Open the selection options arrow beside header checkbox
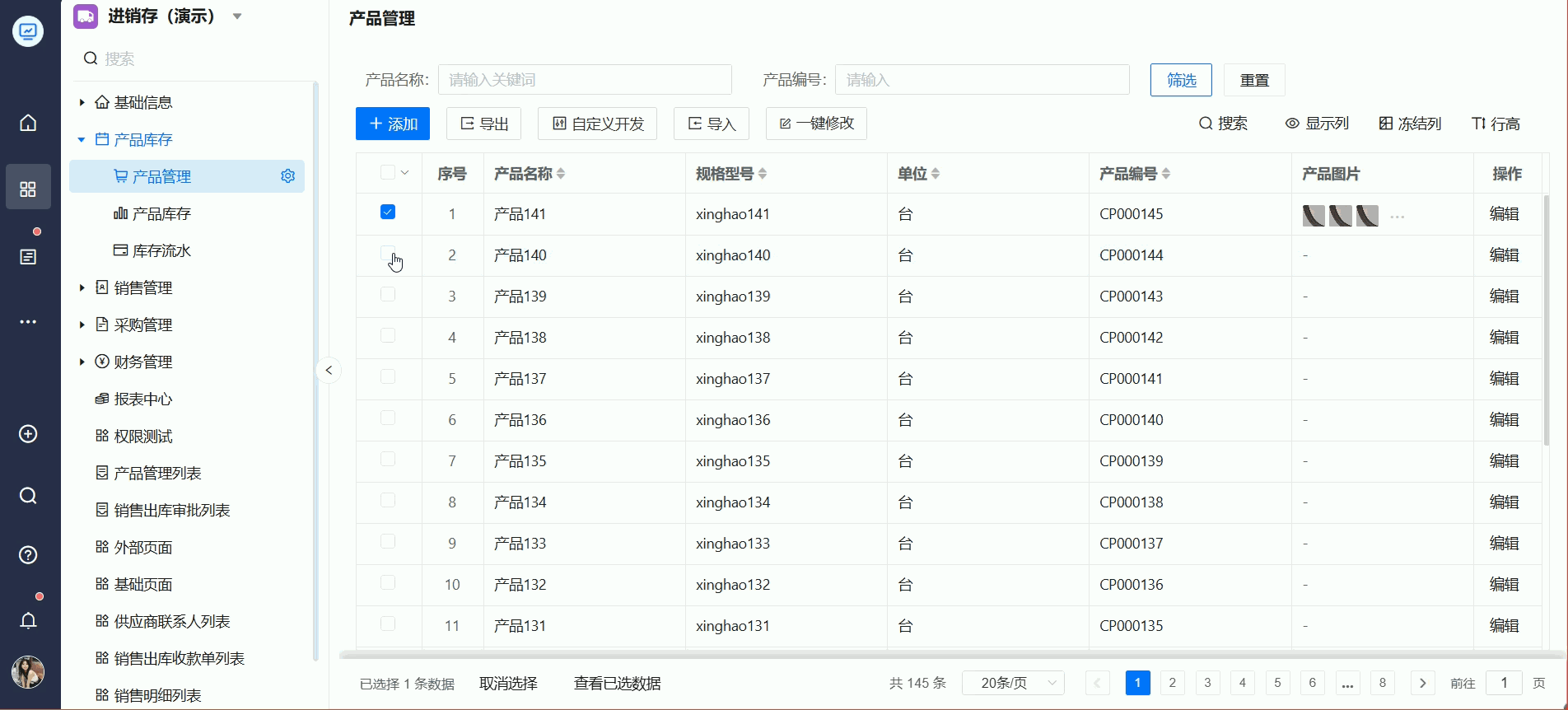Viewport: 1568px width, 710px height. (404, 173)
